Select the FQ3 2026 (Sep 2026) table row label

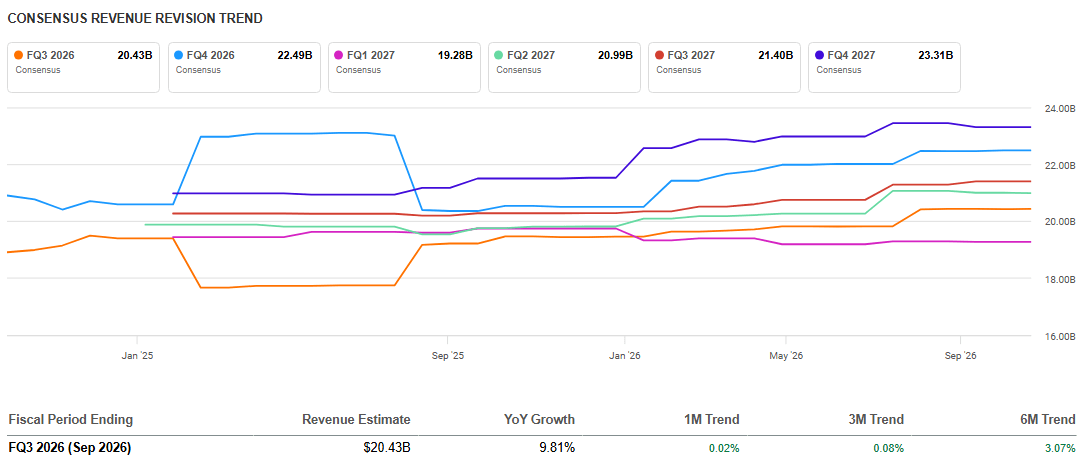click(69, 448)
